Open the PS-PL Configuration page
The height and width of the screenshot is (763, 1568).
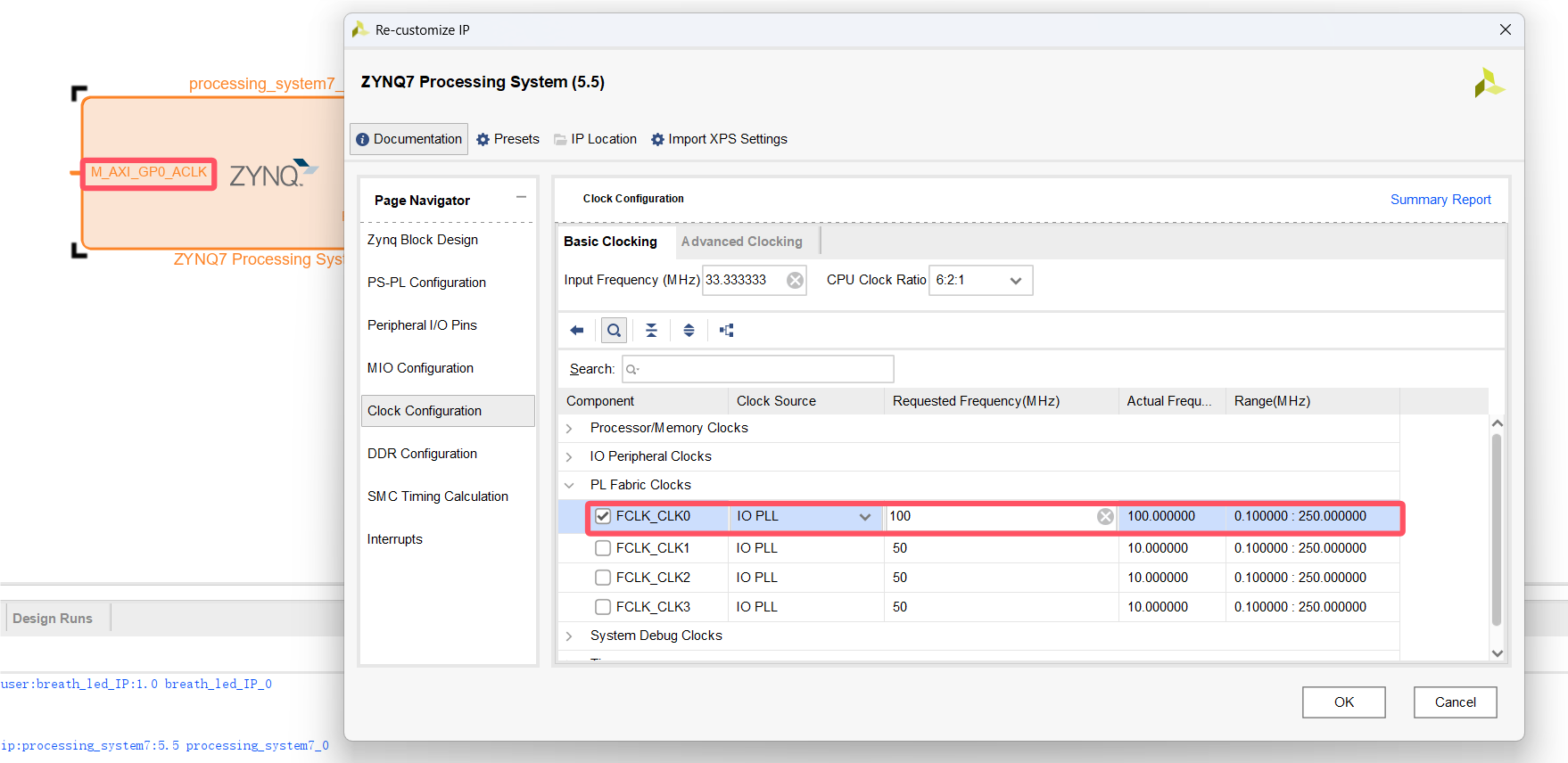tap(426, 283)
